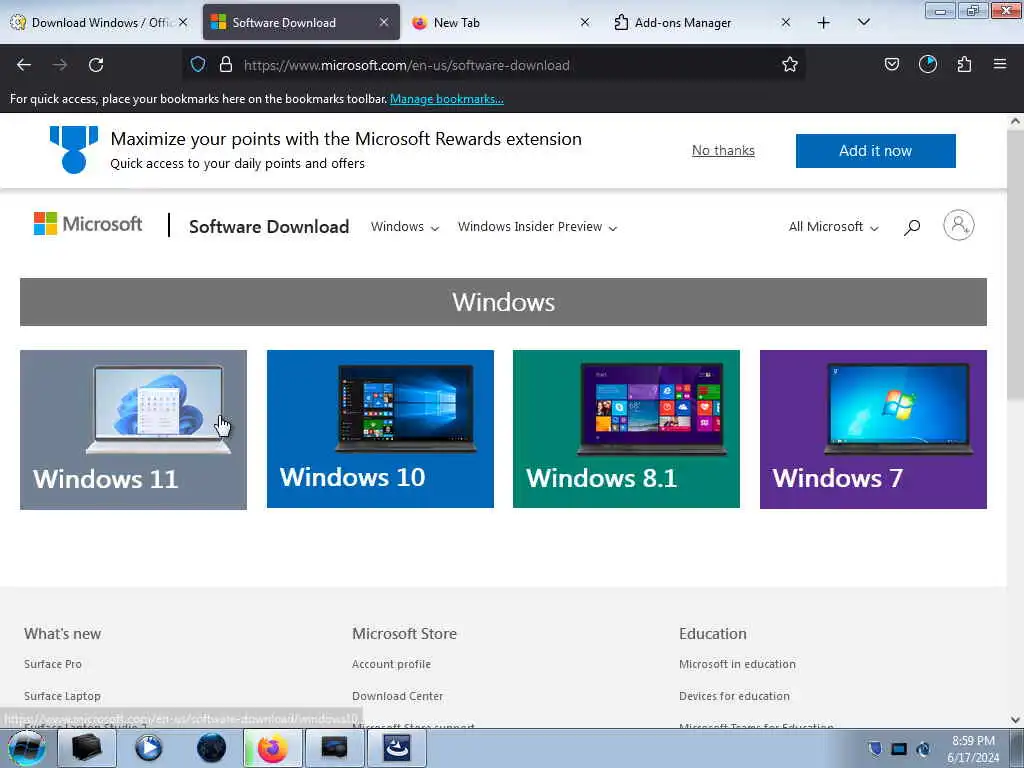
Task: Open Firefox from the taskbar
Action: (272, 748)
